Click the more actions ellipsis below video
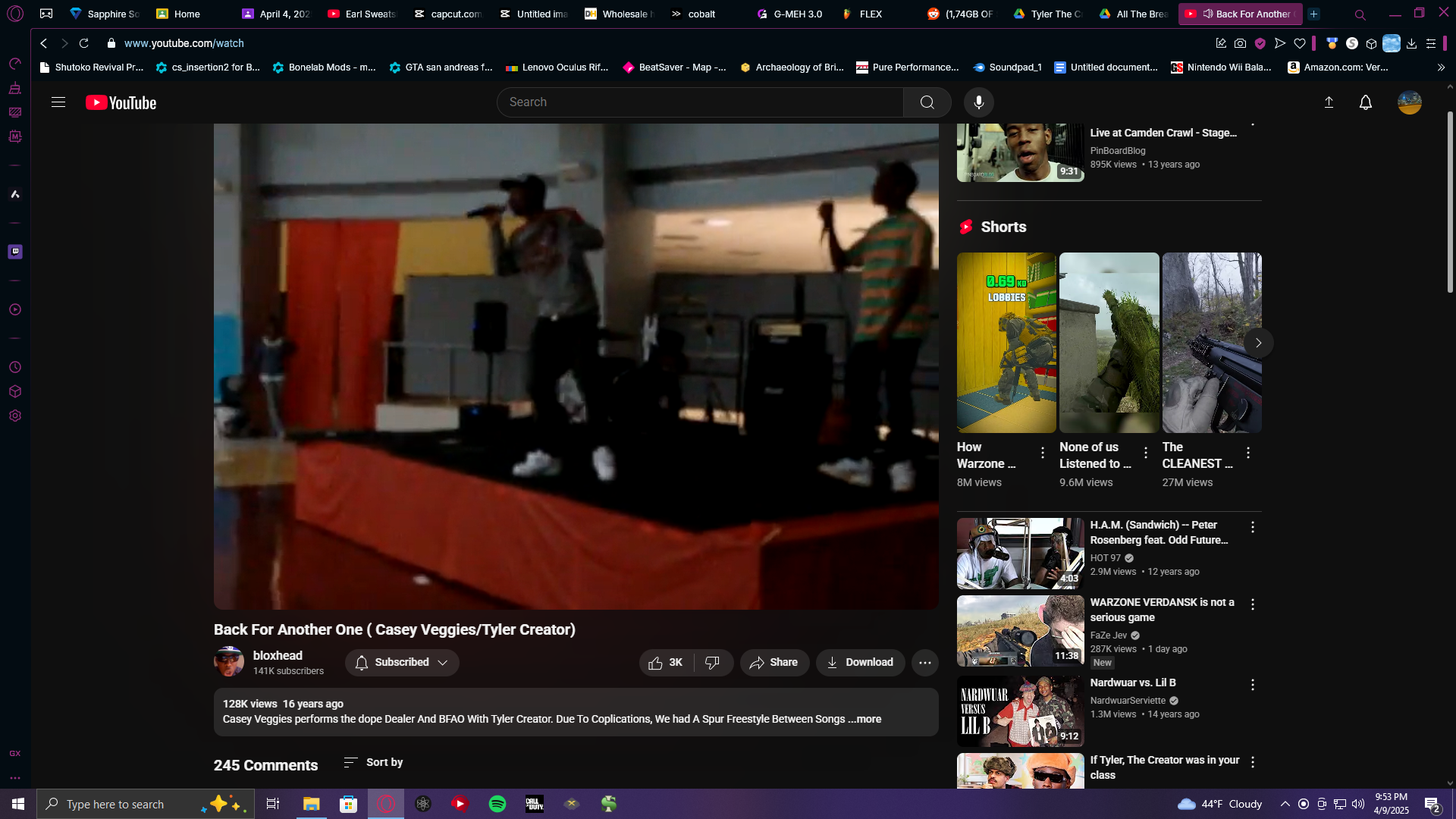Screen dimensions: 1456x819 click(924, 663)
